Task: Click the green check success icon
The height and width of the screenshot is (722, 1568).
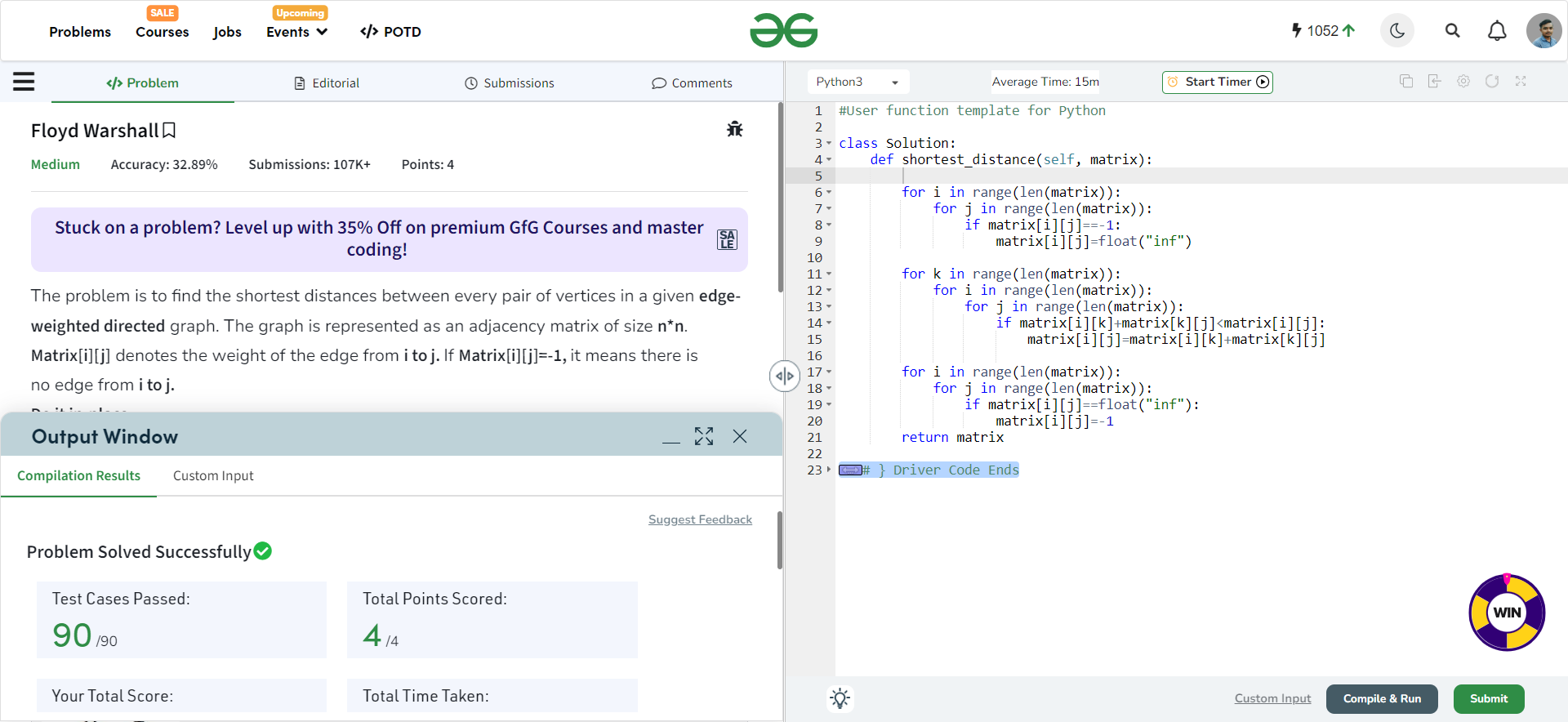Action: click(x=262, y=551)
